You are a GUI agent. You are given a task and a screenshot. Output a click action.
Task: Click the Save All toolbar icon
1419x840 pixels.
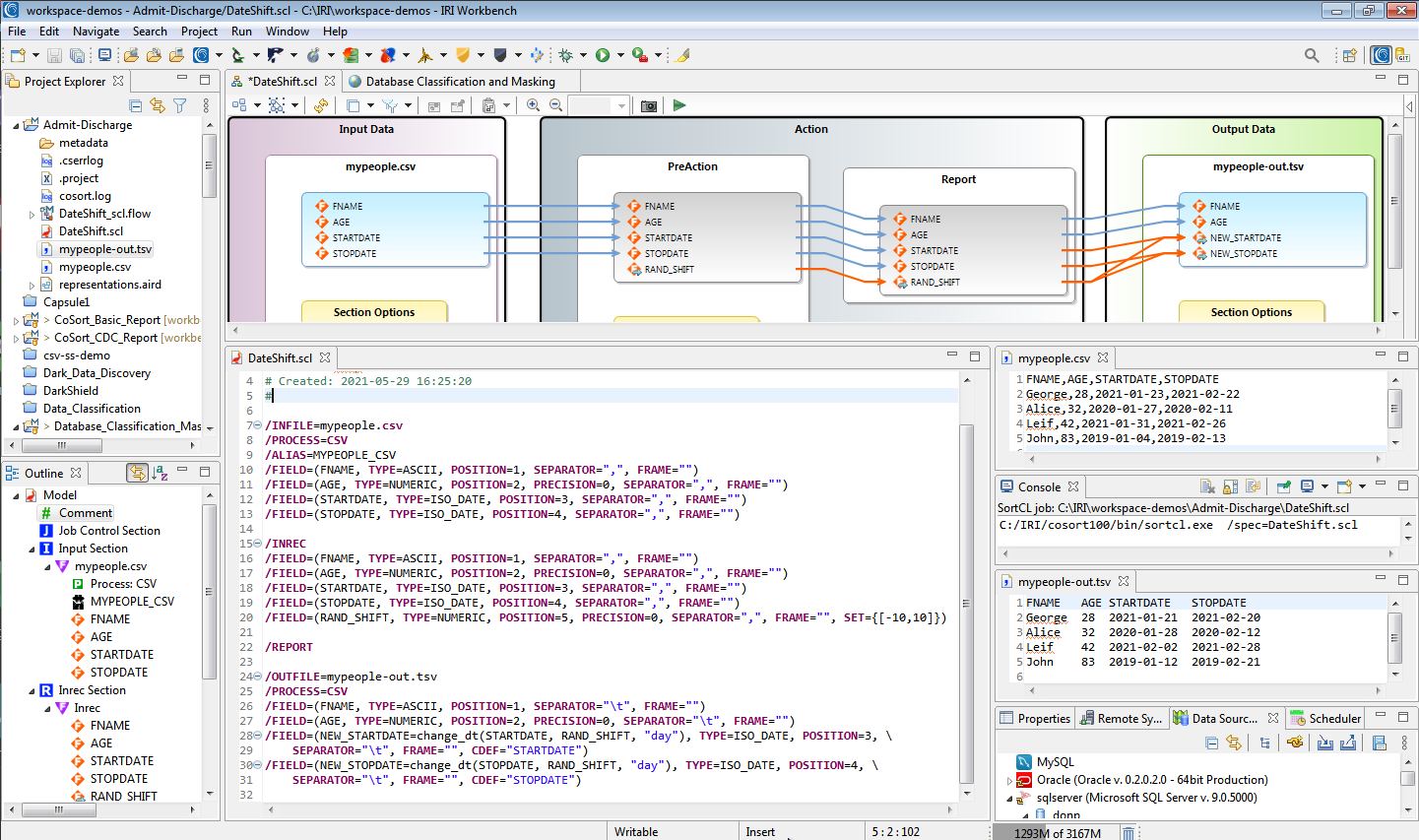click(x=76, y=55)
